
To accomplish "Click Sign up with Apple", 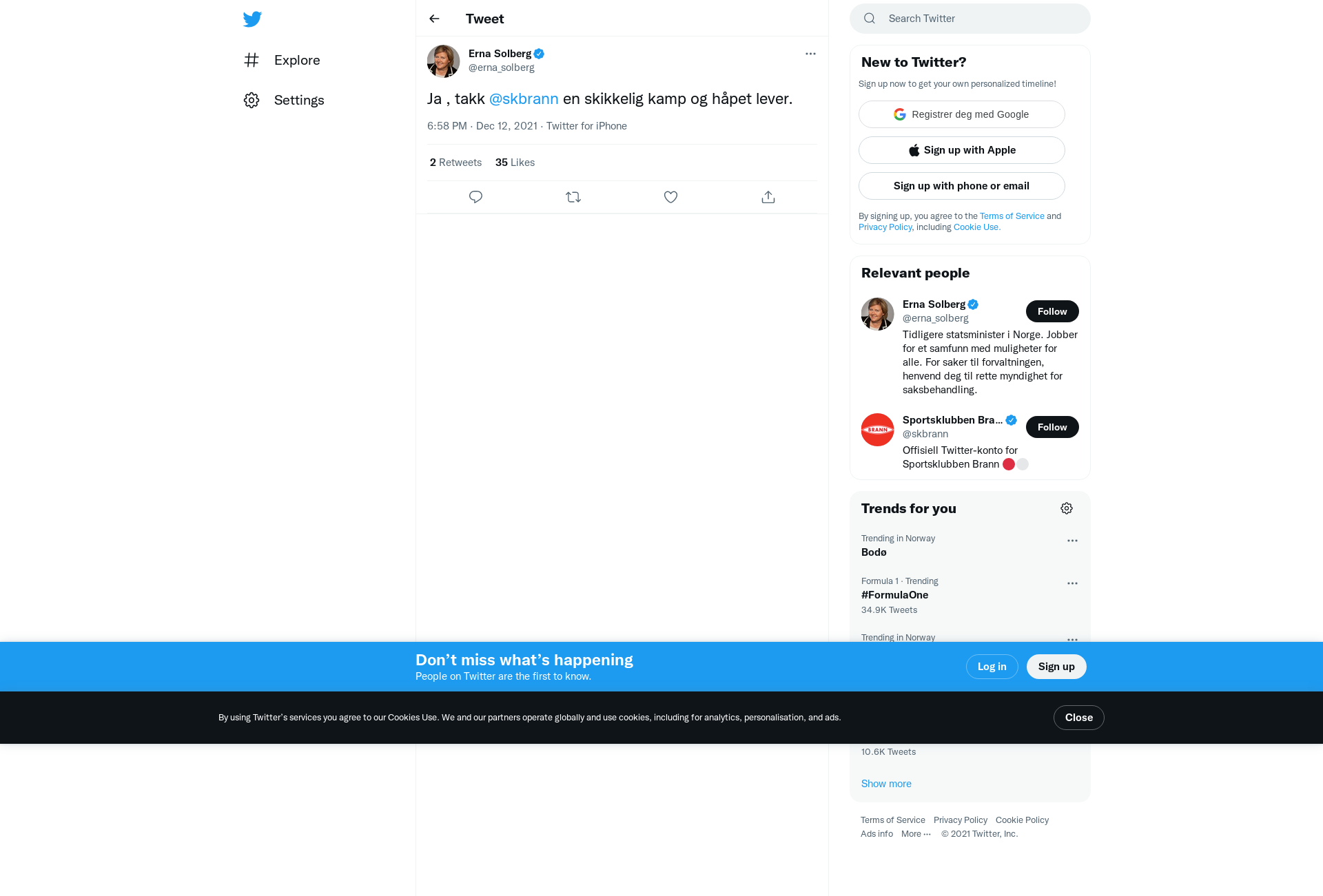I will [962, 150].
